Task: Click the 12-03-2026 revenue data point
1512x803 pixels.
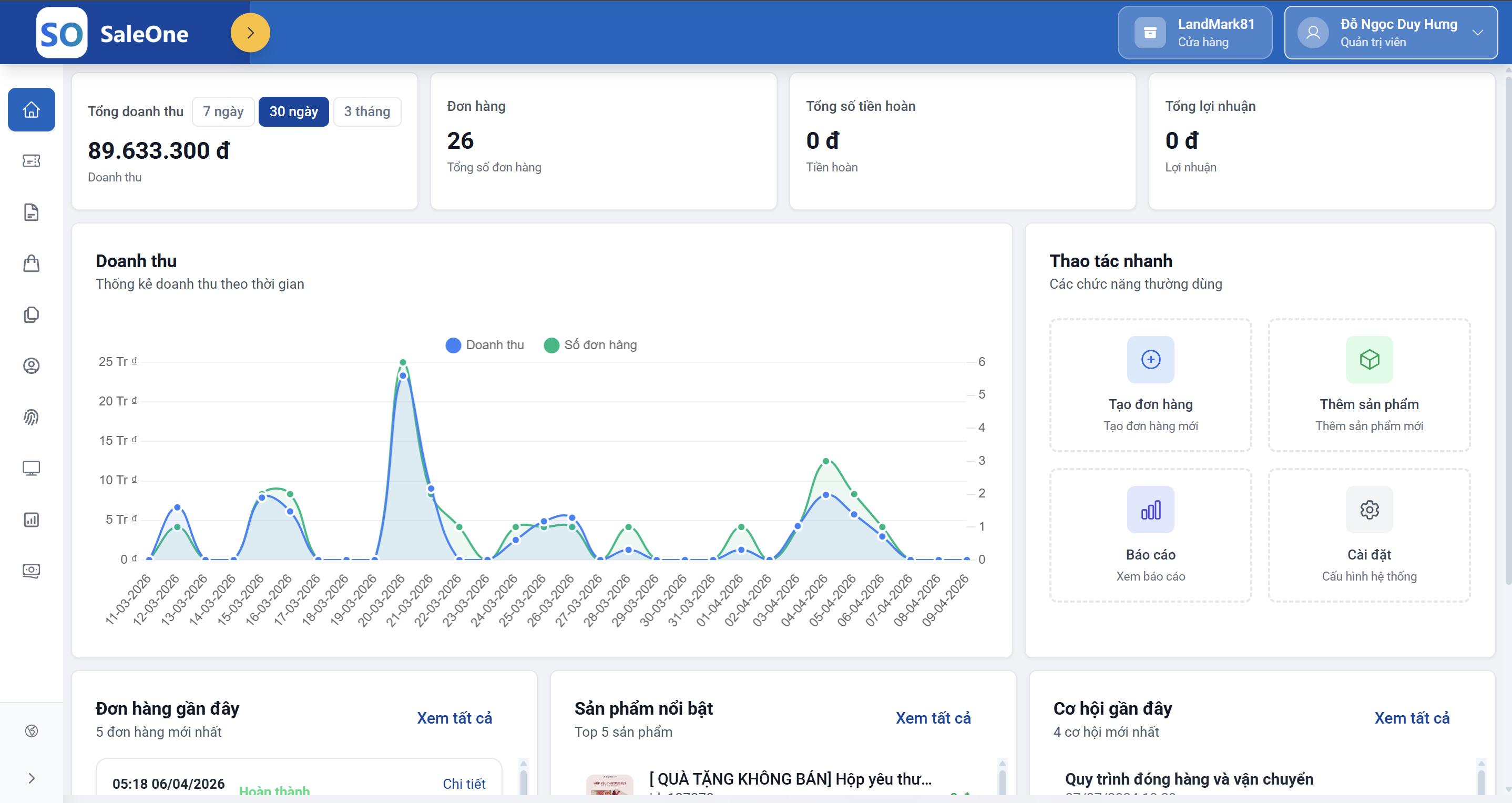Action: 177,507
